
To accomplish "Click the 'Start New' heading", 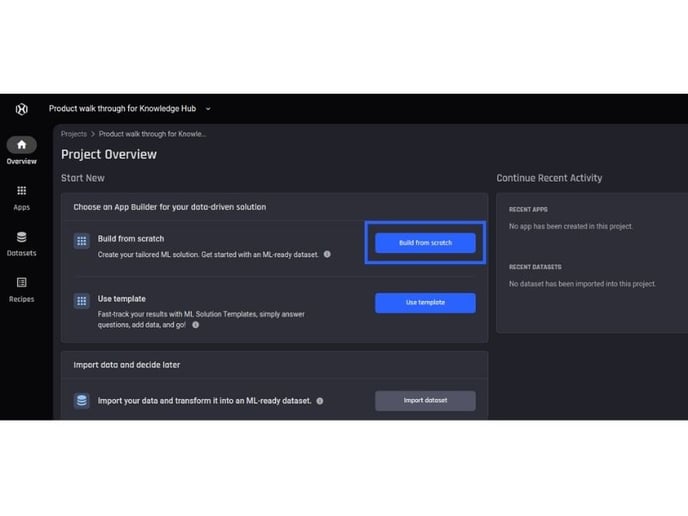I will [x=83, y=178].
